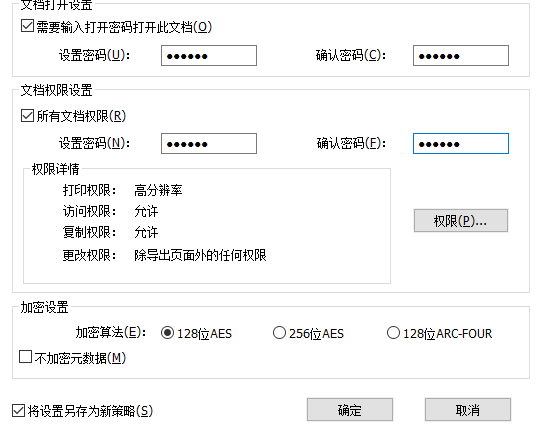This screenshot has height=434, width=551.
Task: Focus the 确认密码(C) field
Action: coord(461,56)
